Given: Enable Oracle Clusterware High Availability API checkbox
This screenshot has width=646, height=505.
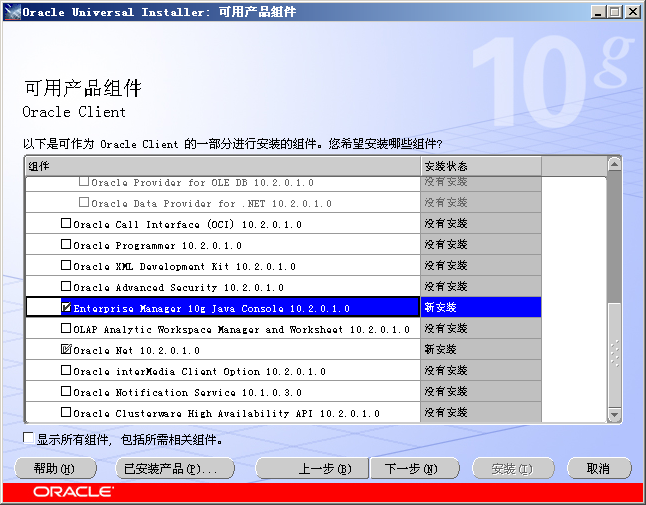Looking at the screenshot, I should point(66,412).
